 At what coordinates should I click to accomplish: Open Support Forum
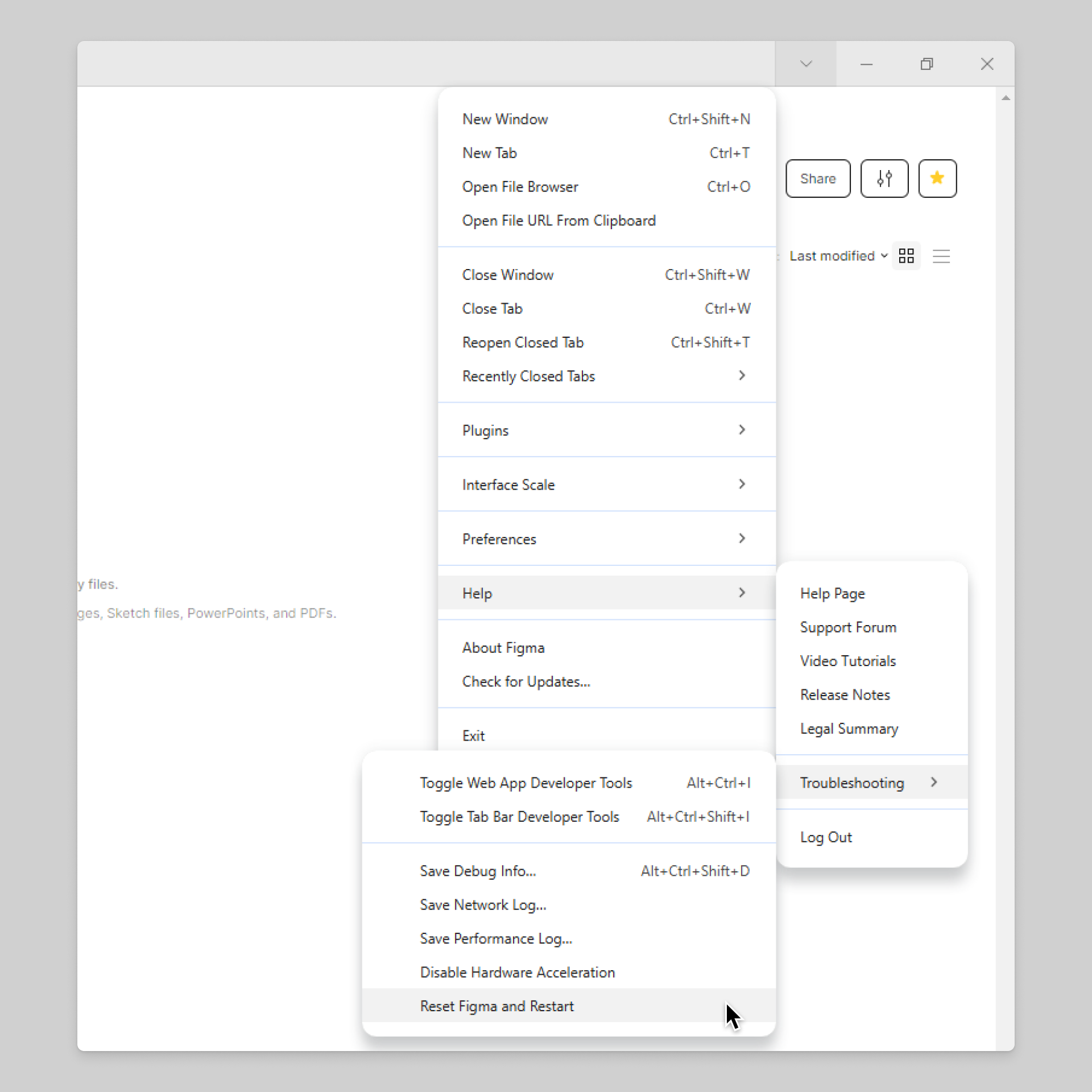[x=871, y=627]
